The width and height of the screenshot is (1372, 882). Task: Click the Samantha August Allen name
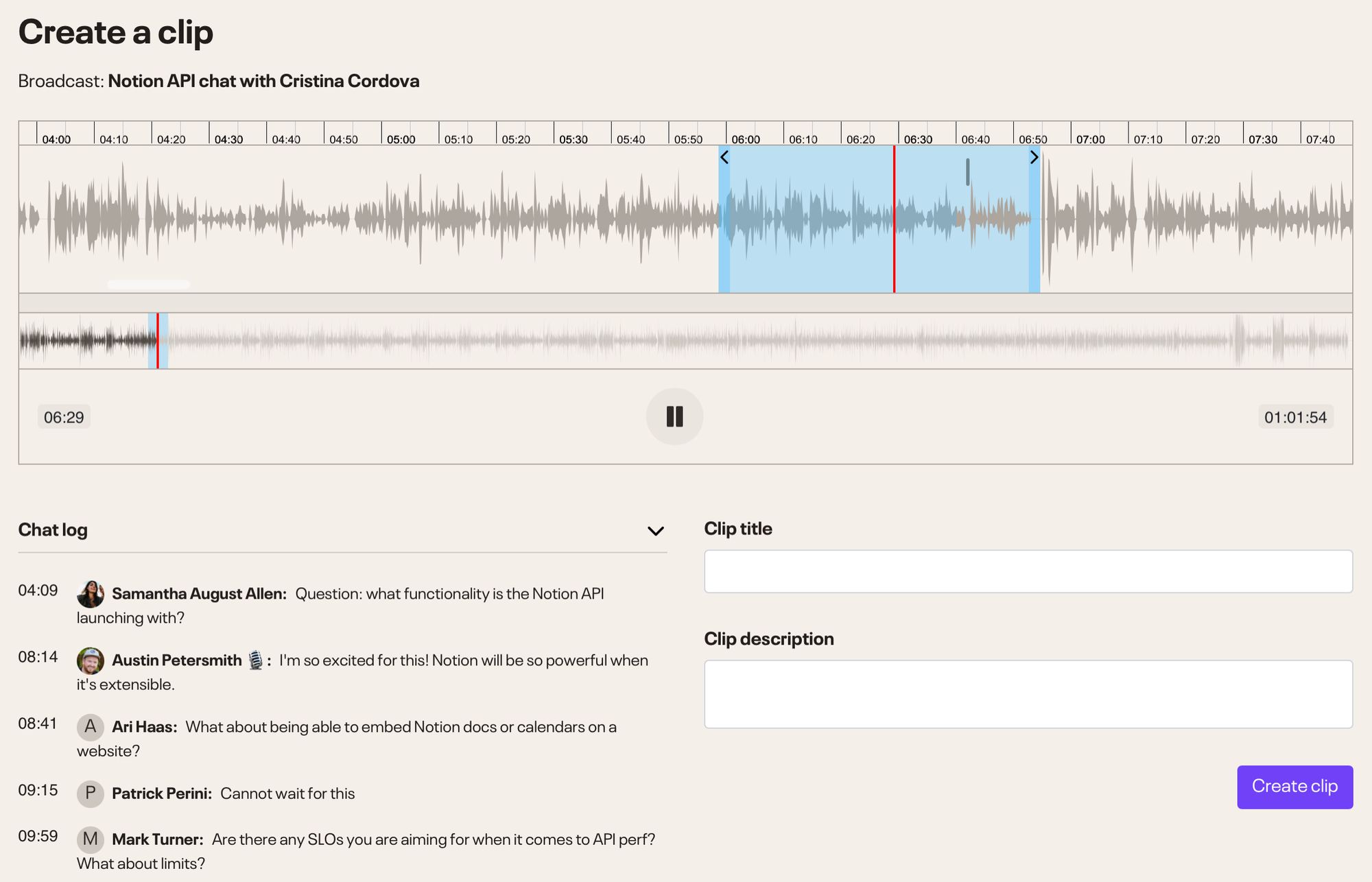[x=199, y=594]
